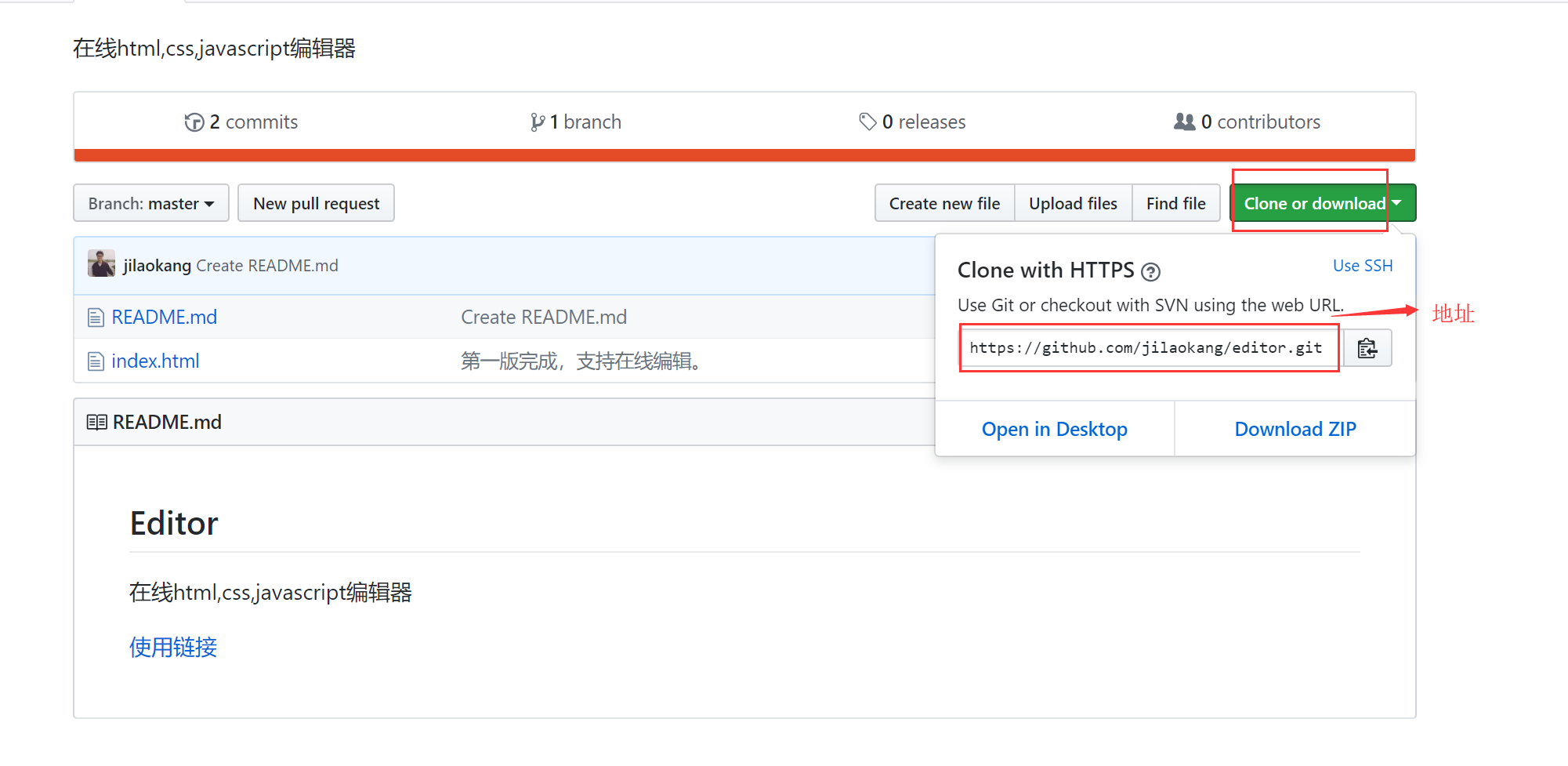The width and height of the screenshot is (1568, 766).
Task: Click Create new file button
Action: coord(944,203)
